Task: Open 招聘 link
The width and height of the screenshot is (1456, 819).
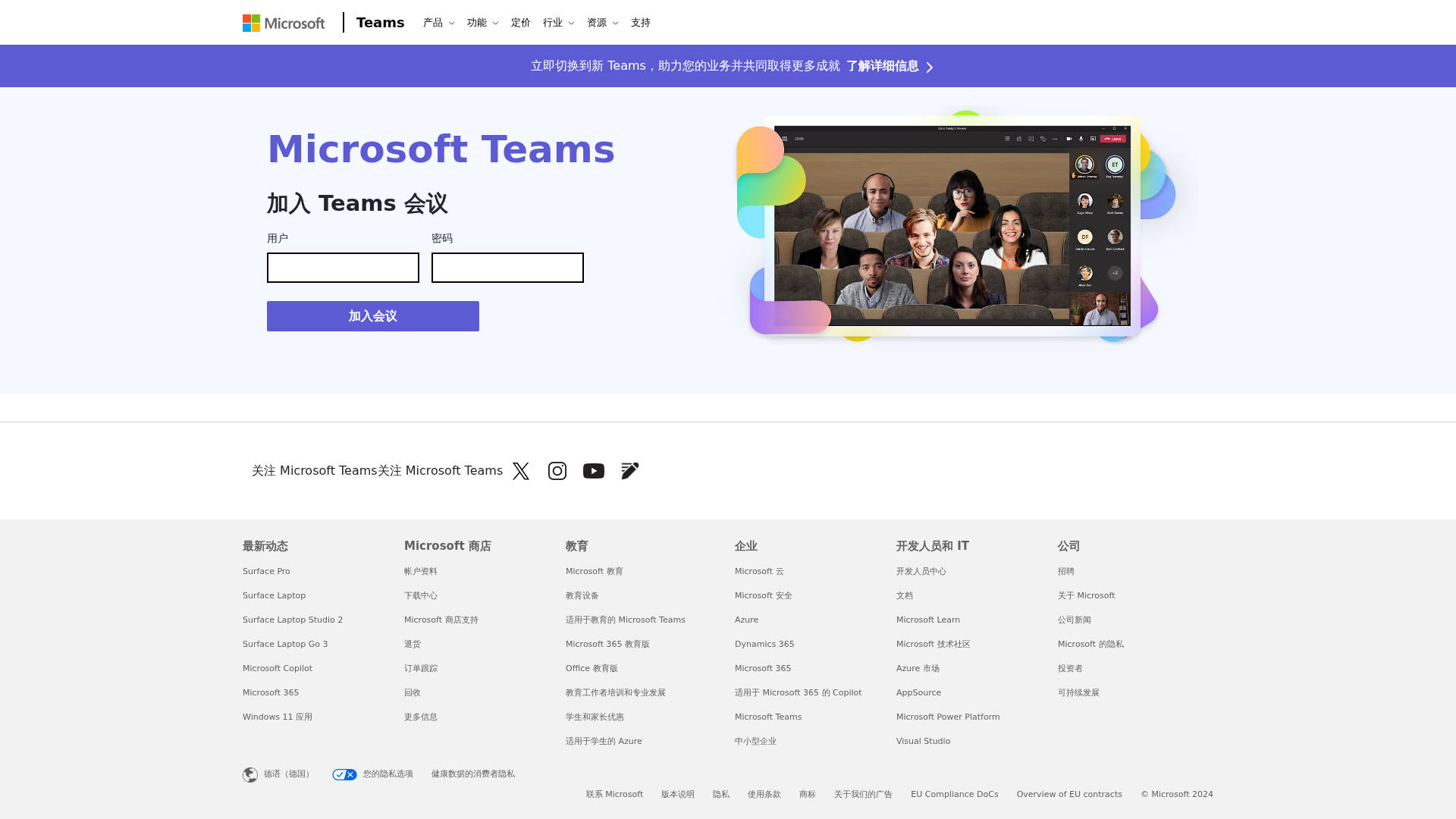Action: coord(1066,571)
